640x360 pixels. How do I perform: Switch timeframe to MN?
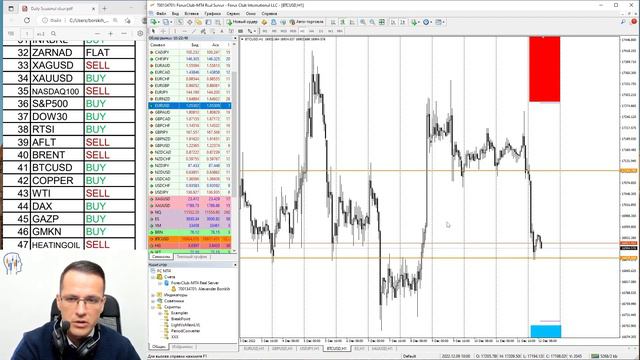[340, 31]
